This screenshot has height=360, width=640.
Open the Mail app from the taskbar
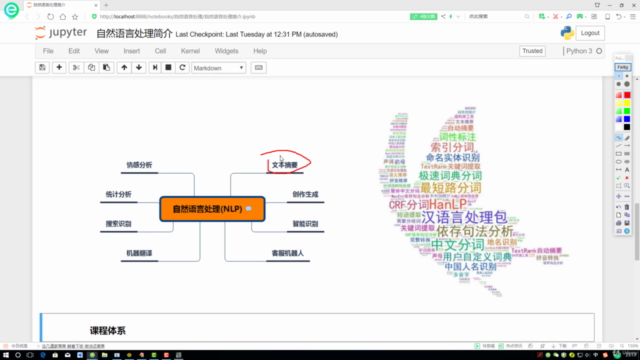point(68,355)
